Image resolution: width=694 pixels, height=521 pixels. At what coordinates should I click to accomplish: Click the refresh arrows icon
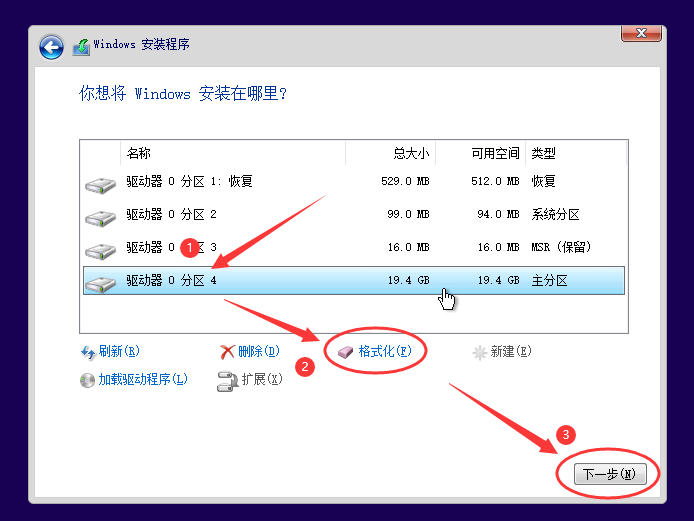(x=88, y=352)
